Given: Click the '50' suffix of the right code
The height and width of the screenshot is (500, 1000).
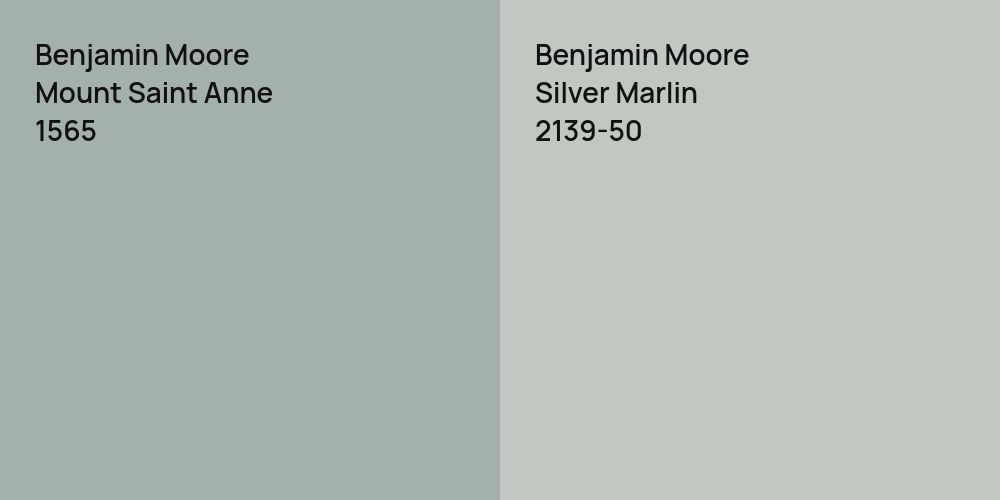Looking at the screenshot, I should pyautogui.click(x=626, y=131).
